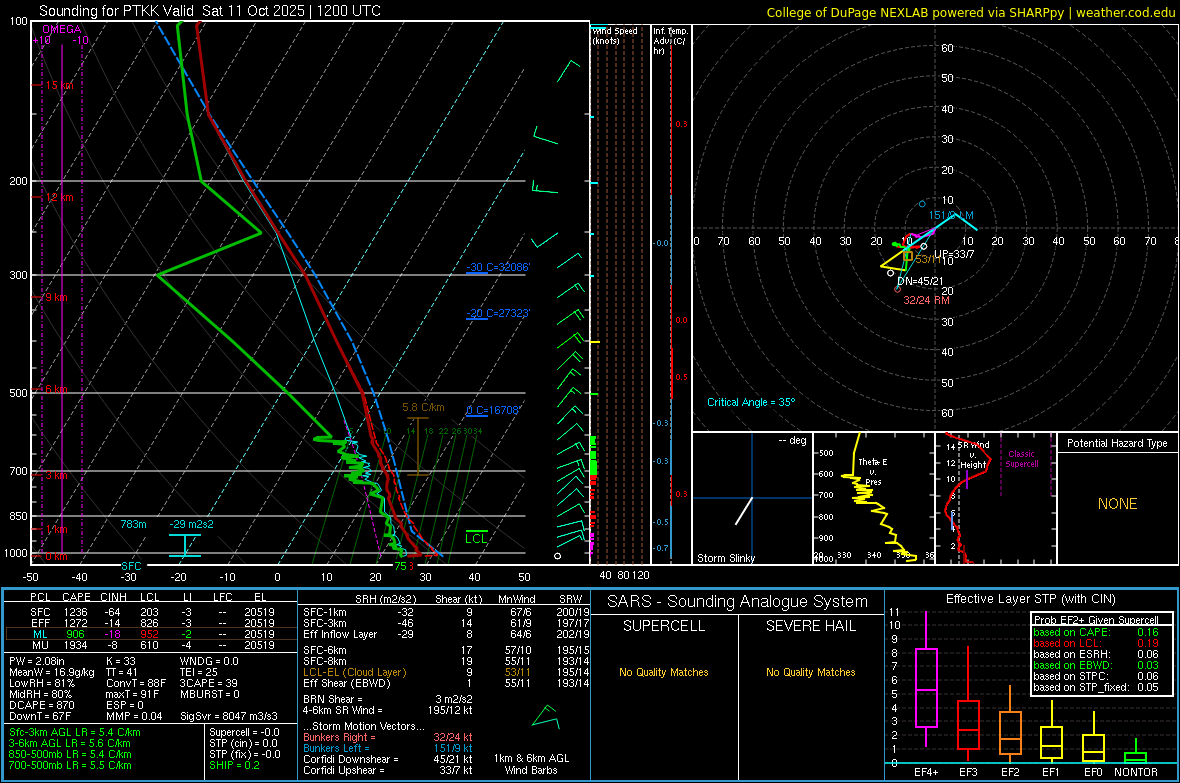Click the 5.8 C/km lapse rate annotation
Image resolution: width=1180 pixels, height=783 pixels.
[x=423, y=407]
